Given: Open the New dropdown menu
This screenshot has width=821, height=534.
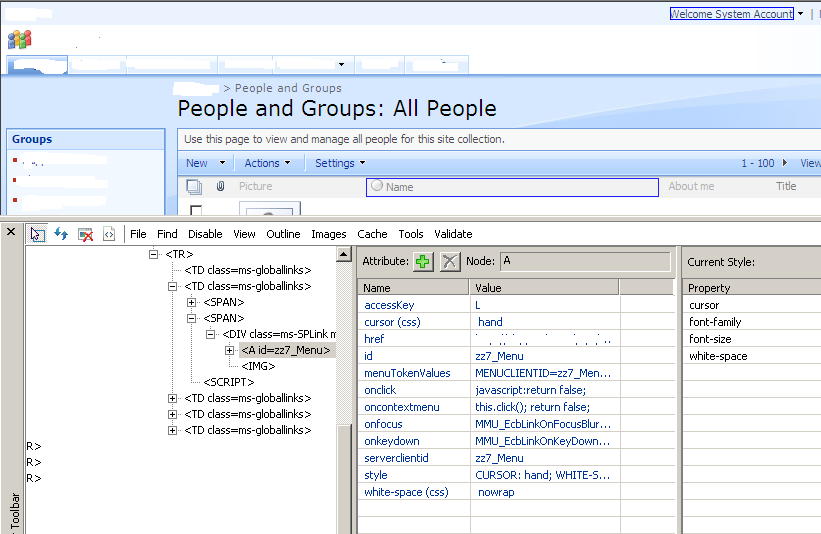Looking at the screenshot, I should (x=205, y=163).
